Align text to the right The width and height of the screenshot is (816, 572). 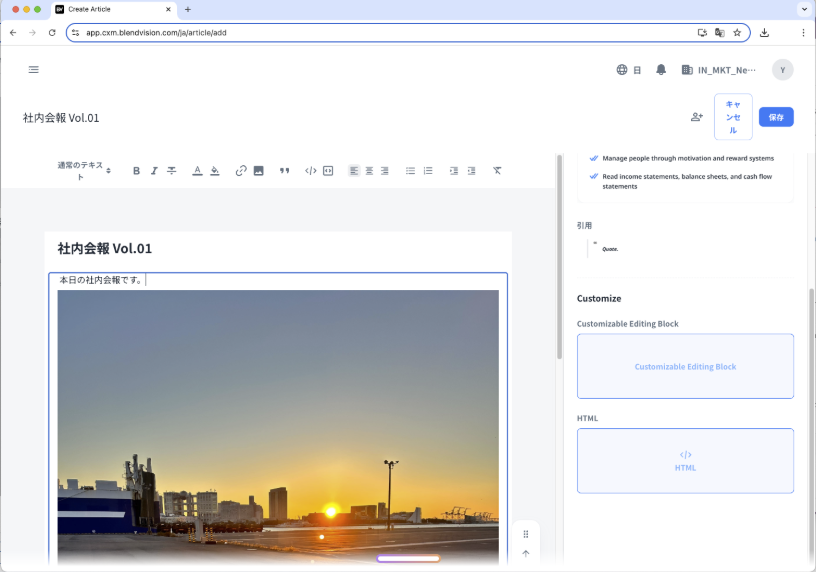[385, 171]
